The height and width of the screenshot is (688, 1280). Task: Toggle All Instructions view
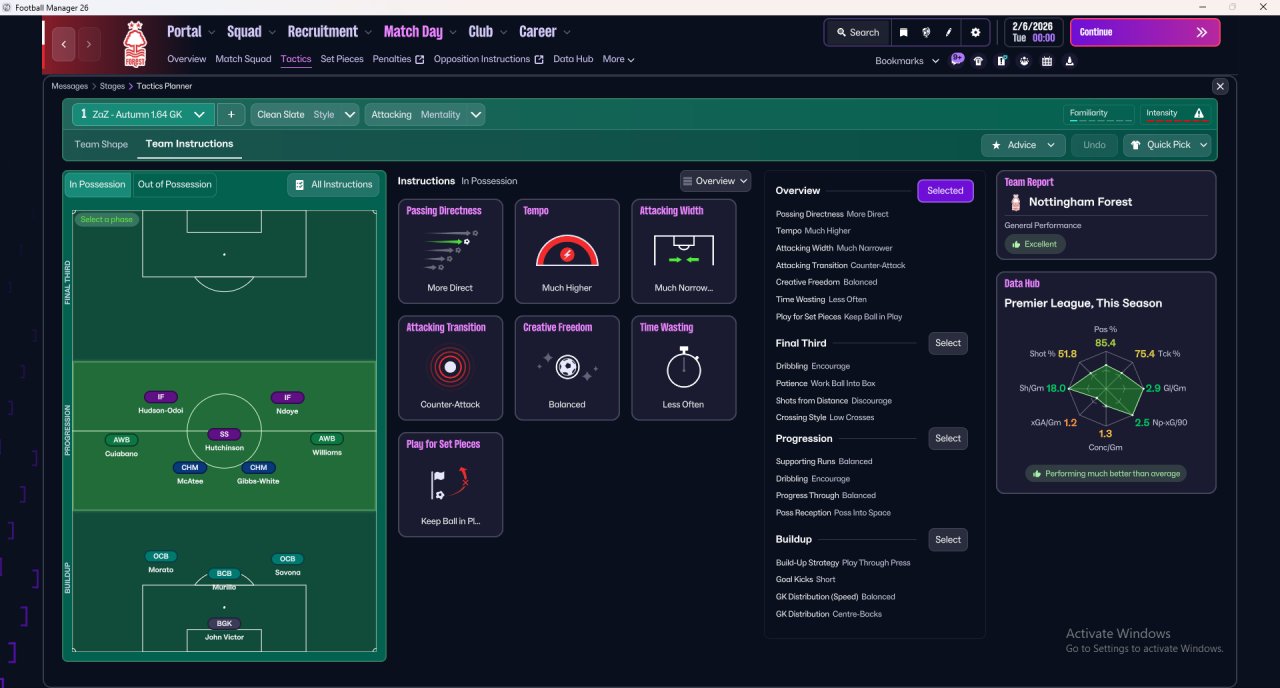pyautogui.click(x=334, y=184)
